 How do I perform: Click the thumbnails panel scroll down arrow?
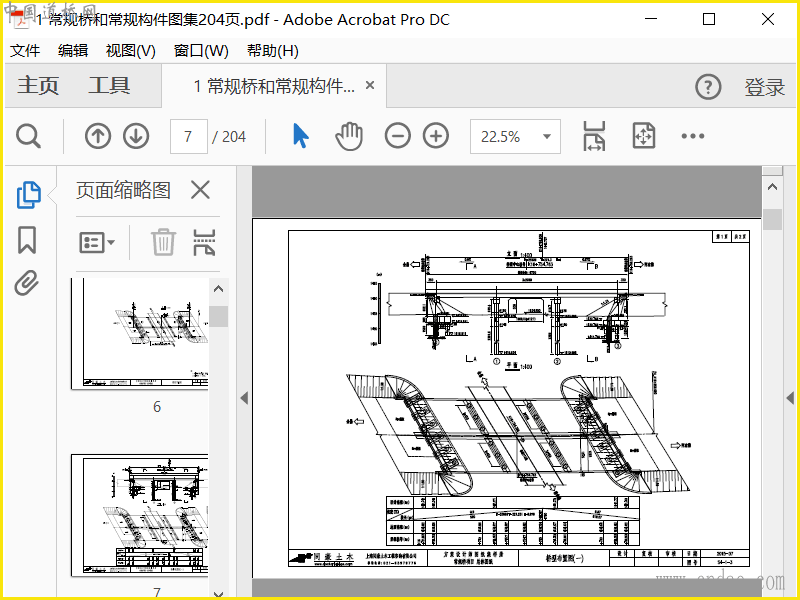(x=219, y=594)
